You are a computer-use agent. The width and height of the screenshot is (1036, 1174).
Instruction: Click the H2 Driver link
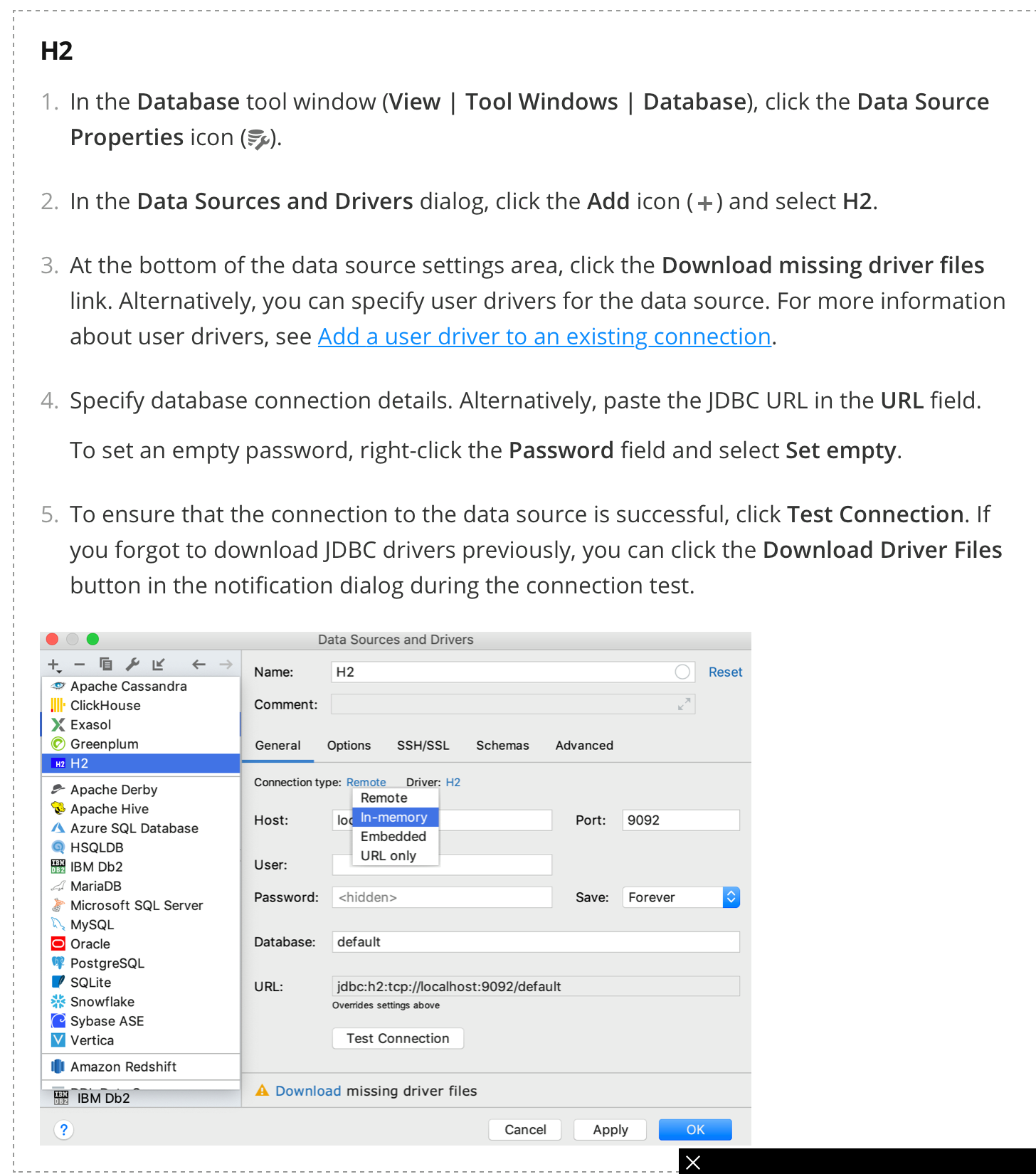pyautogui.click(x=453, y=782)
